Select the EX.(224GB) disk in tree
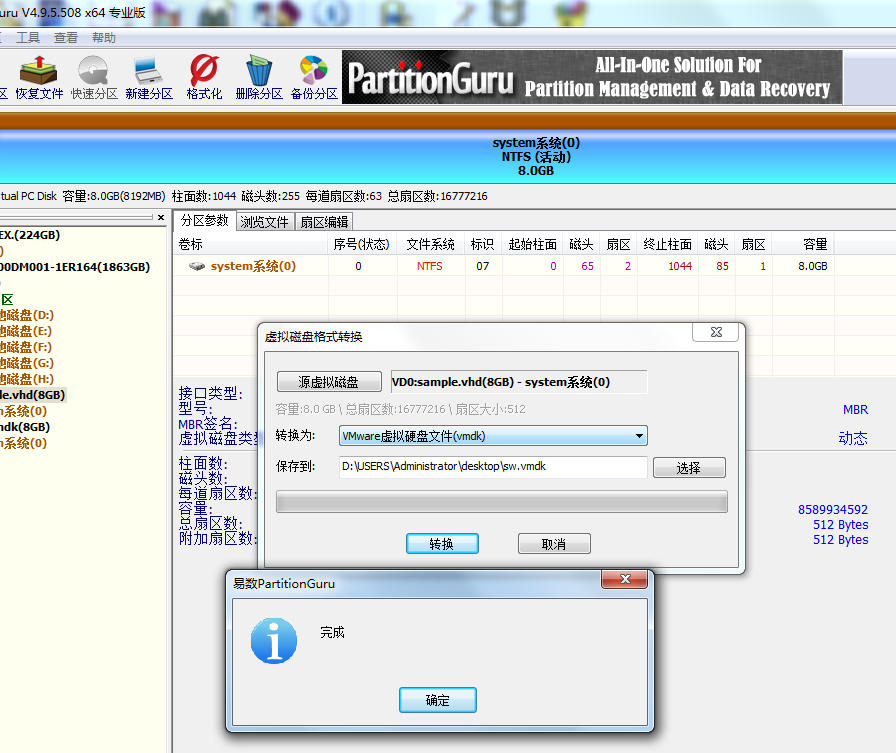 tap(30, 235)
